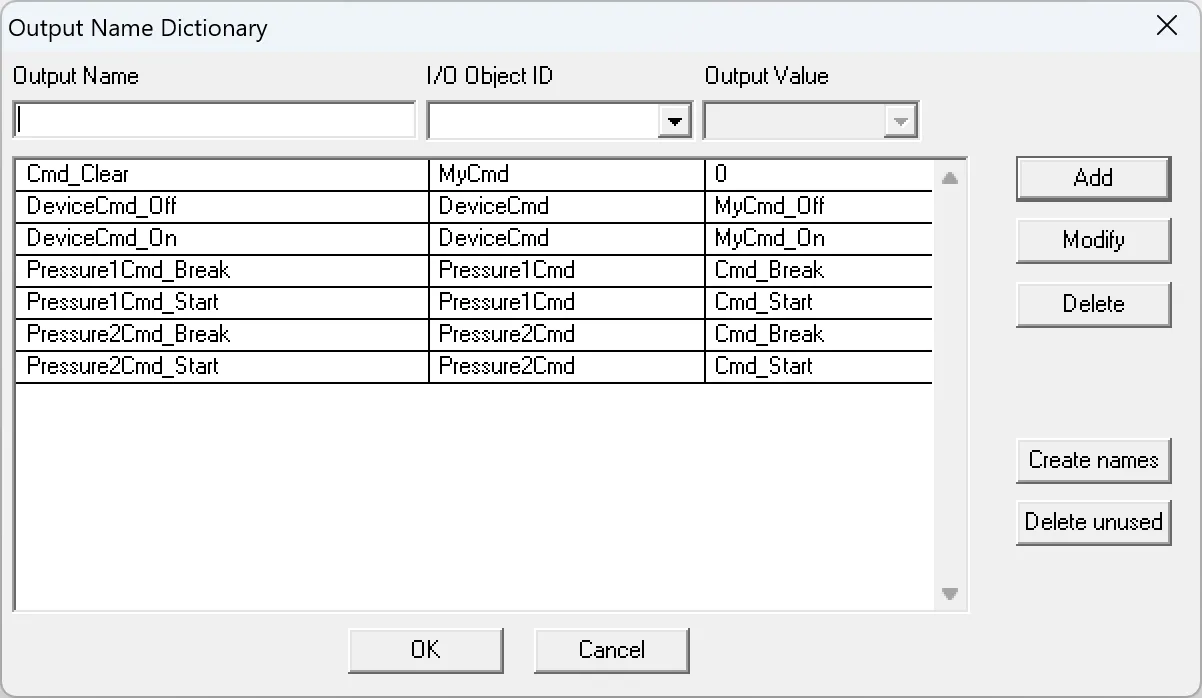This screenshot has width=1202, height=698.
Task: Click the Create names button
Action: pyautogui.click(x=1092, y=461)
